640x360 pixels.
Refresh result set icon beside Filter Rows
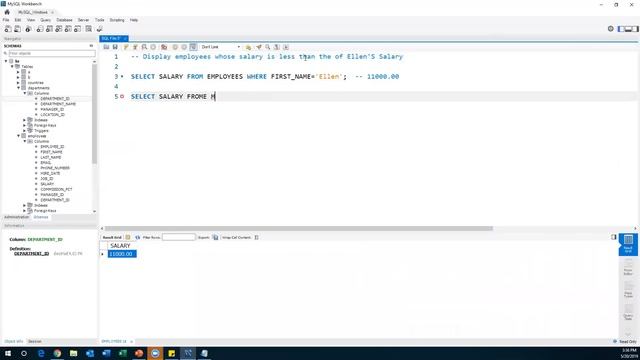coord(138,238)
